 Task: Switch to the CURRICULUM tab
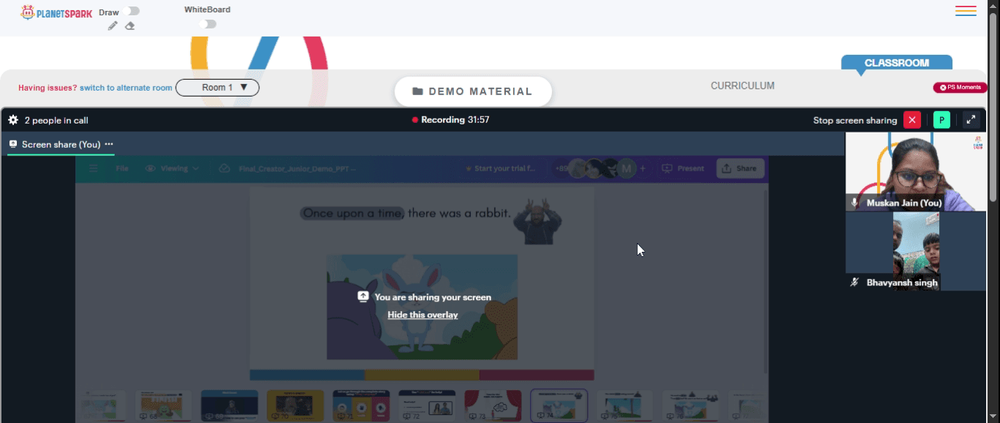[742, 85]
